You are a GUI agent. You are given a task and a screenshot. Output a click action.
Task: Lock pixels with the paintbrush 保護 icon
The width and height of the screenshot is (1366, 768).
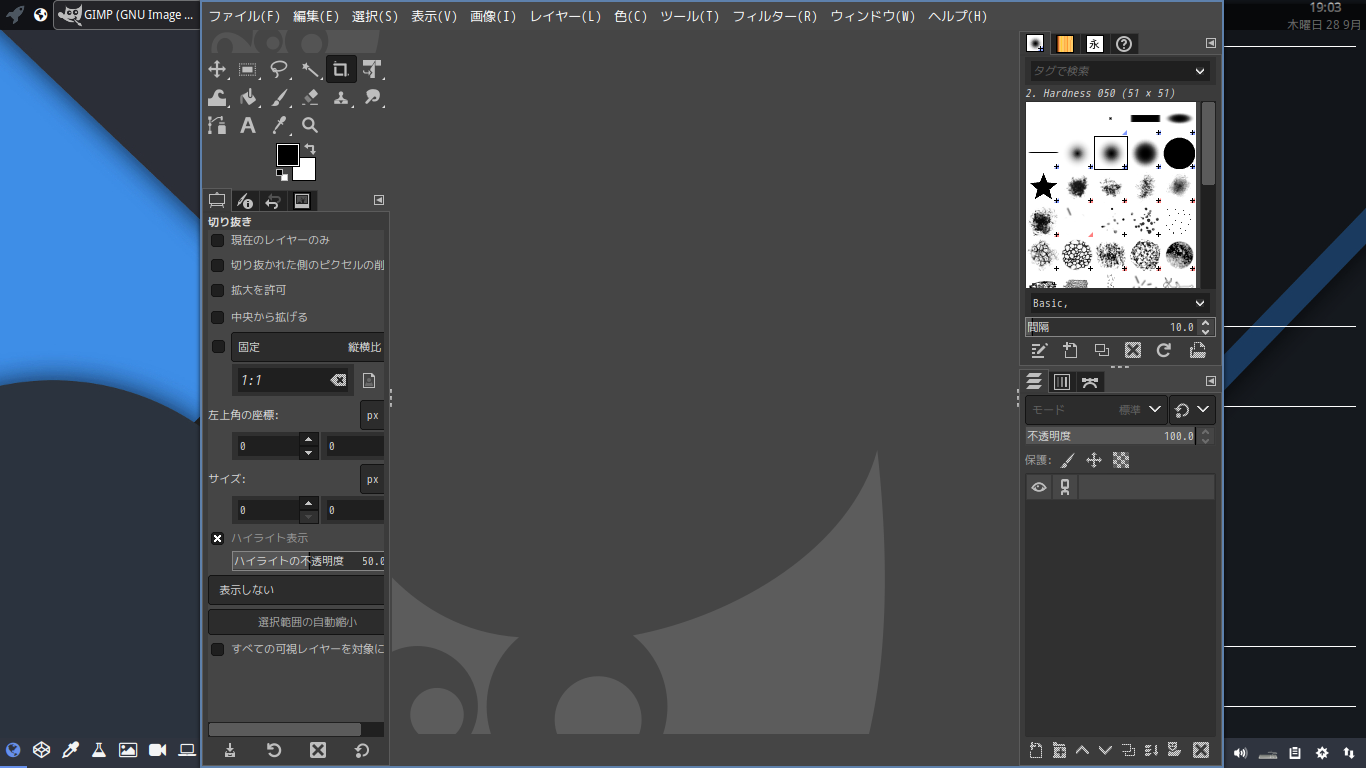coord(1068,461)
